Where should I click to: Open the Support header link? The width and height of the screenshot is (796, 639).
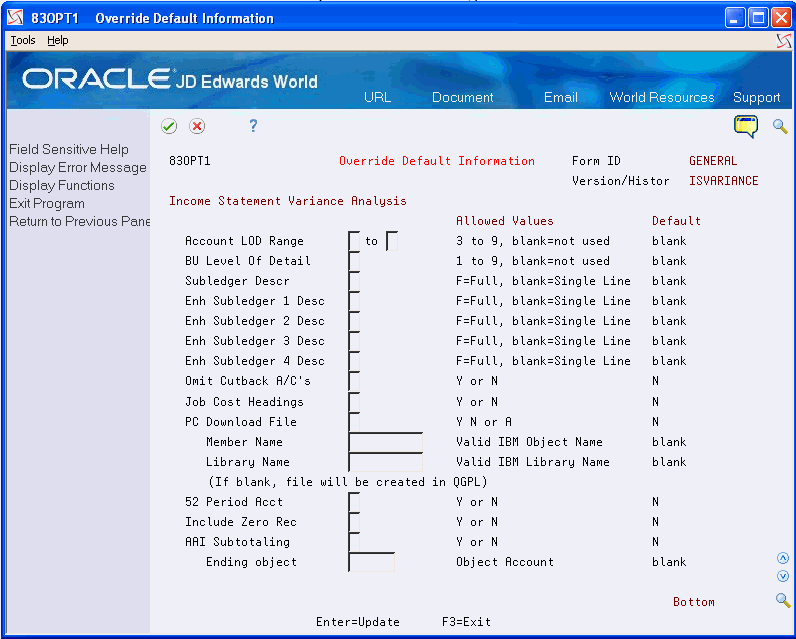[x=756, y=97]
